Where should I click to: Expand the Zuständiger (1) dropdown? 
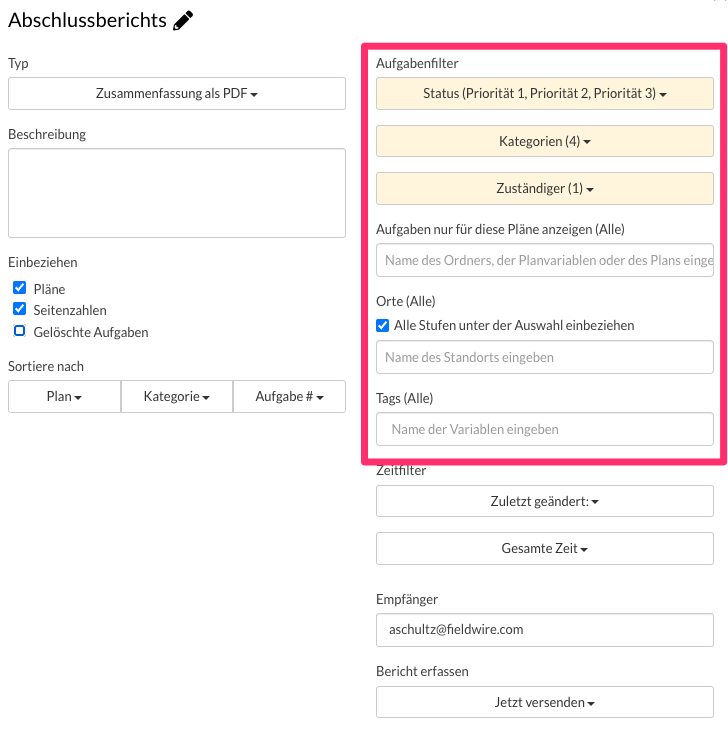(x=544, y=188)
